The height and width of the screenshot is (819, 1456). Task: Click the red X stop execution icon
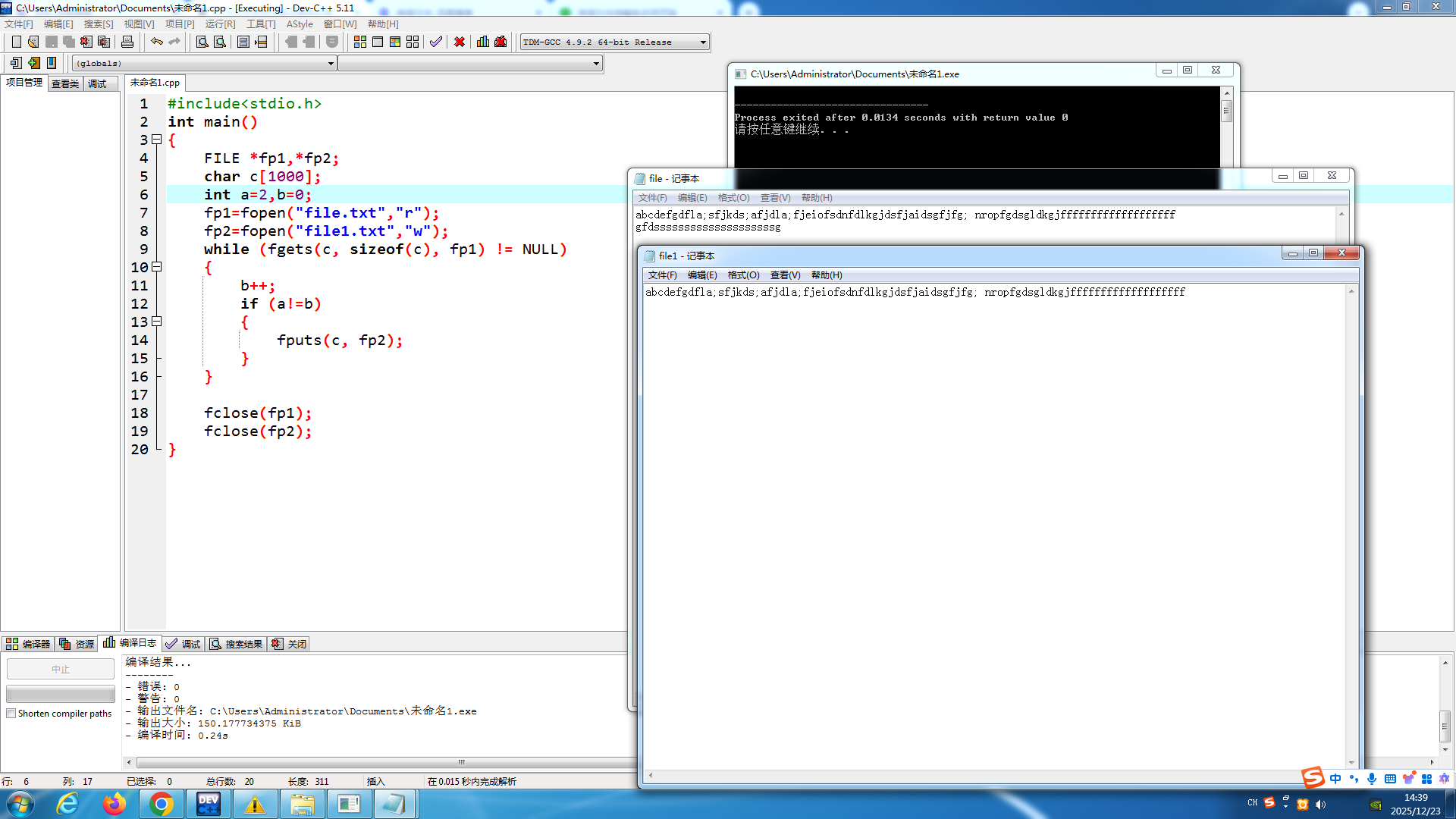(x=459, y=42)
